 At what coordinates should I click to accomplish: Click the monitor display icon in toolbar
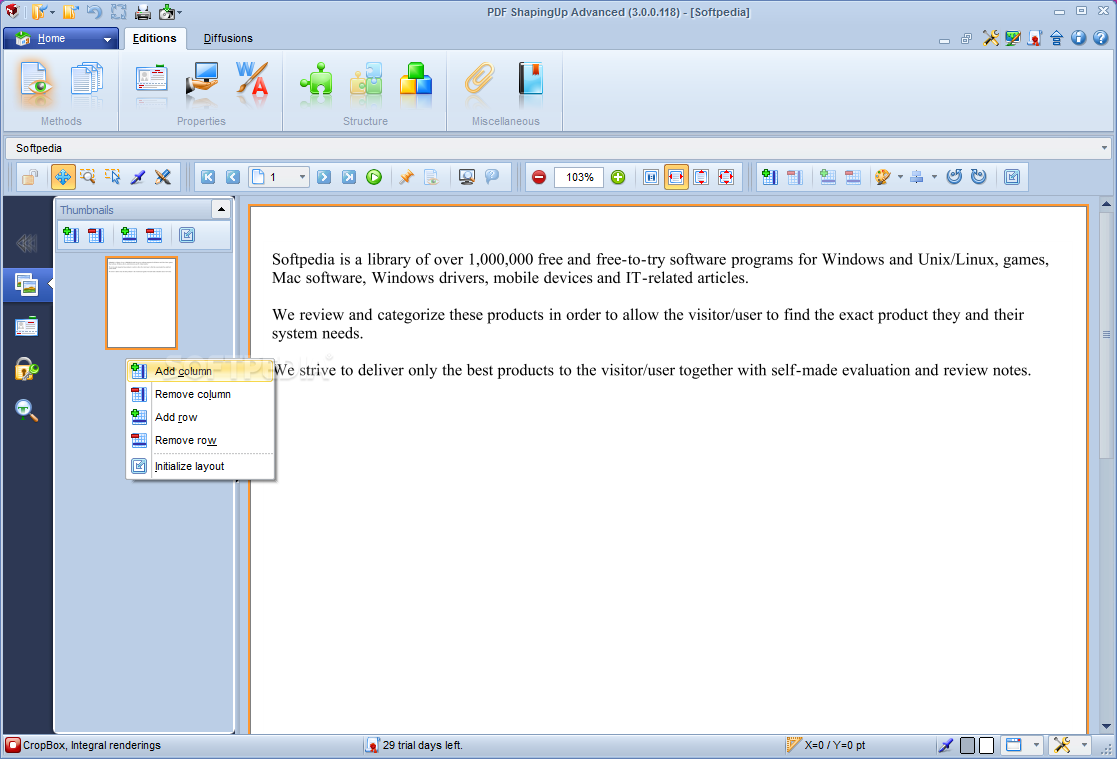(467, 177)
